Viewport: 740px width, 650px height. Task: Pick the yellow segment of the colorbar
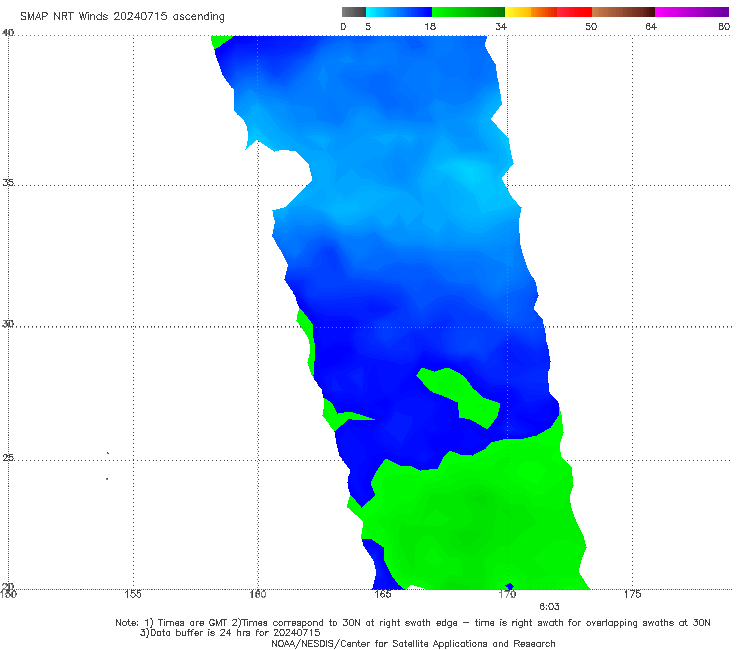tap(518, 12)
